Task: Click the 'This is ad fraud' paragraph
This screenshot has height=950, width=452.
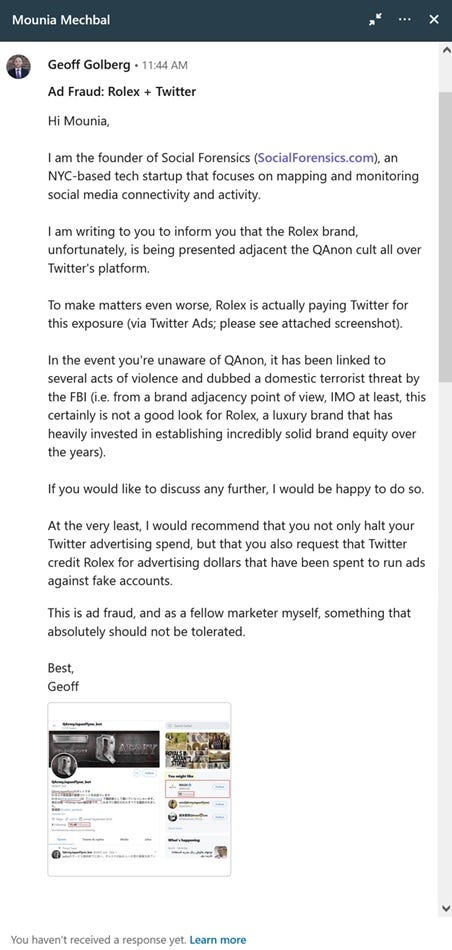Action: (x=229, y=622)
